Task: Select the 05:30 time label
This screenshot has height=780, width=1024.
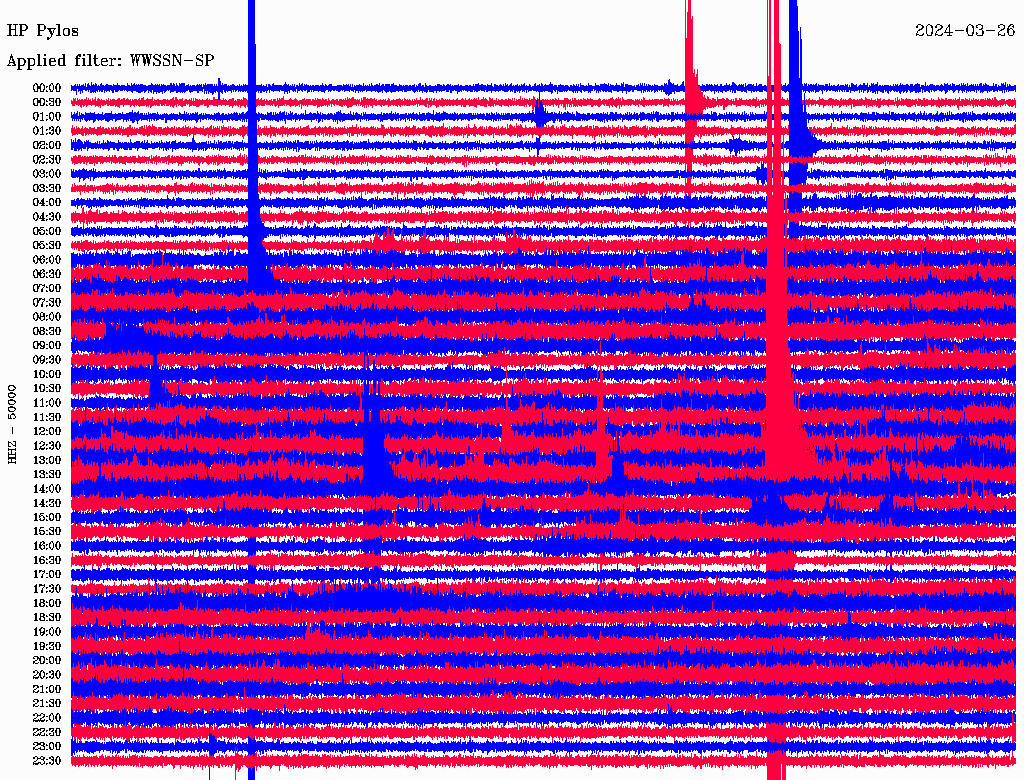Action: point(46,245)
